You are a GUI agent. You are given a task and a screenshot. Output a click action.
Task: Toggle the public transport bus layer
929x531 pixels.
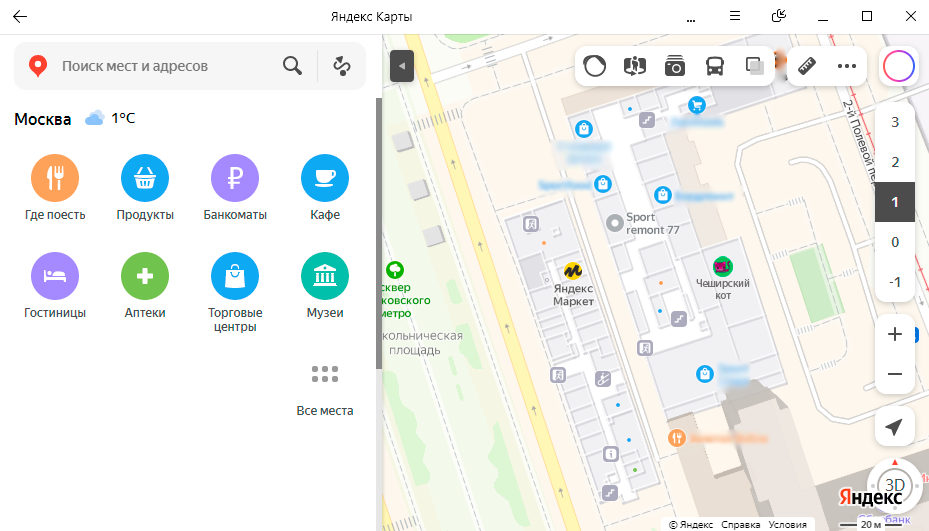point(715,67)
